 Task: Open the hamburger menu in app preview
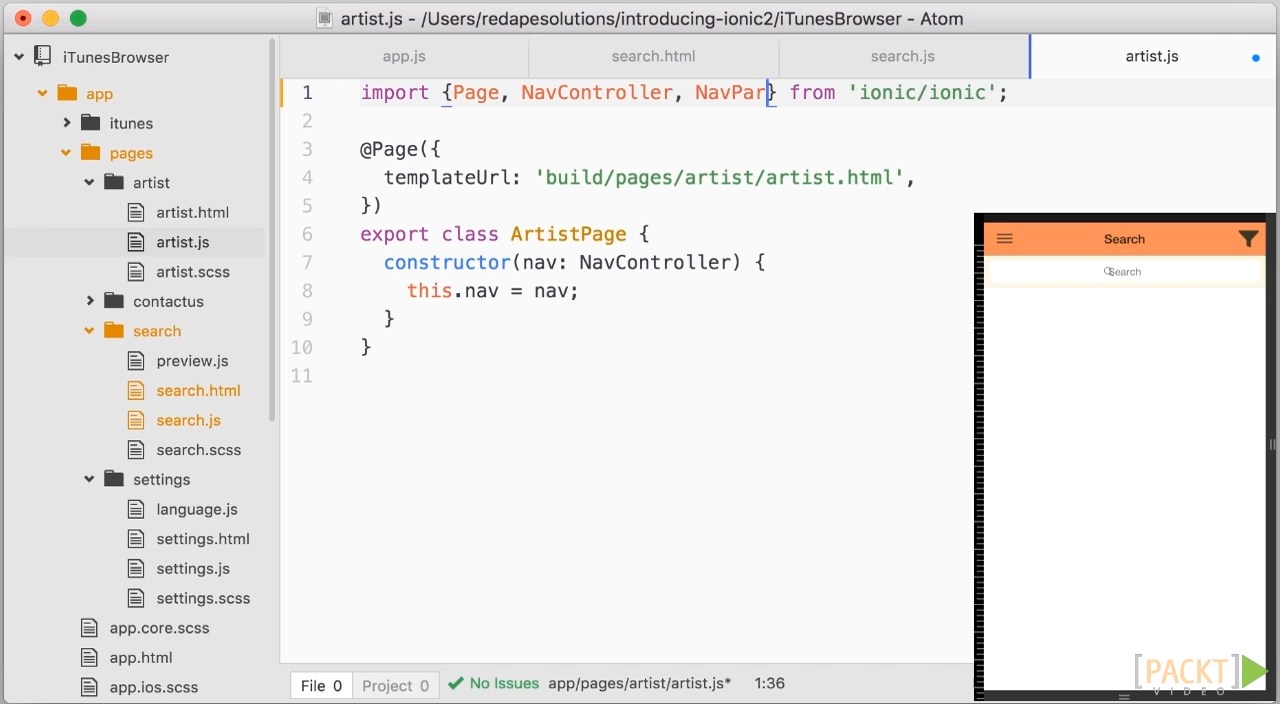(x=1005, y=239)
